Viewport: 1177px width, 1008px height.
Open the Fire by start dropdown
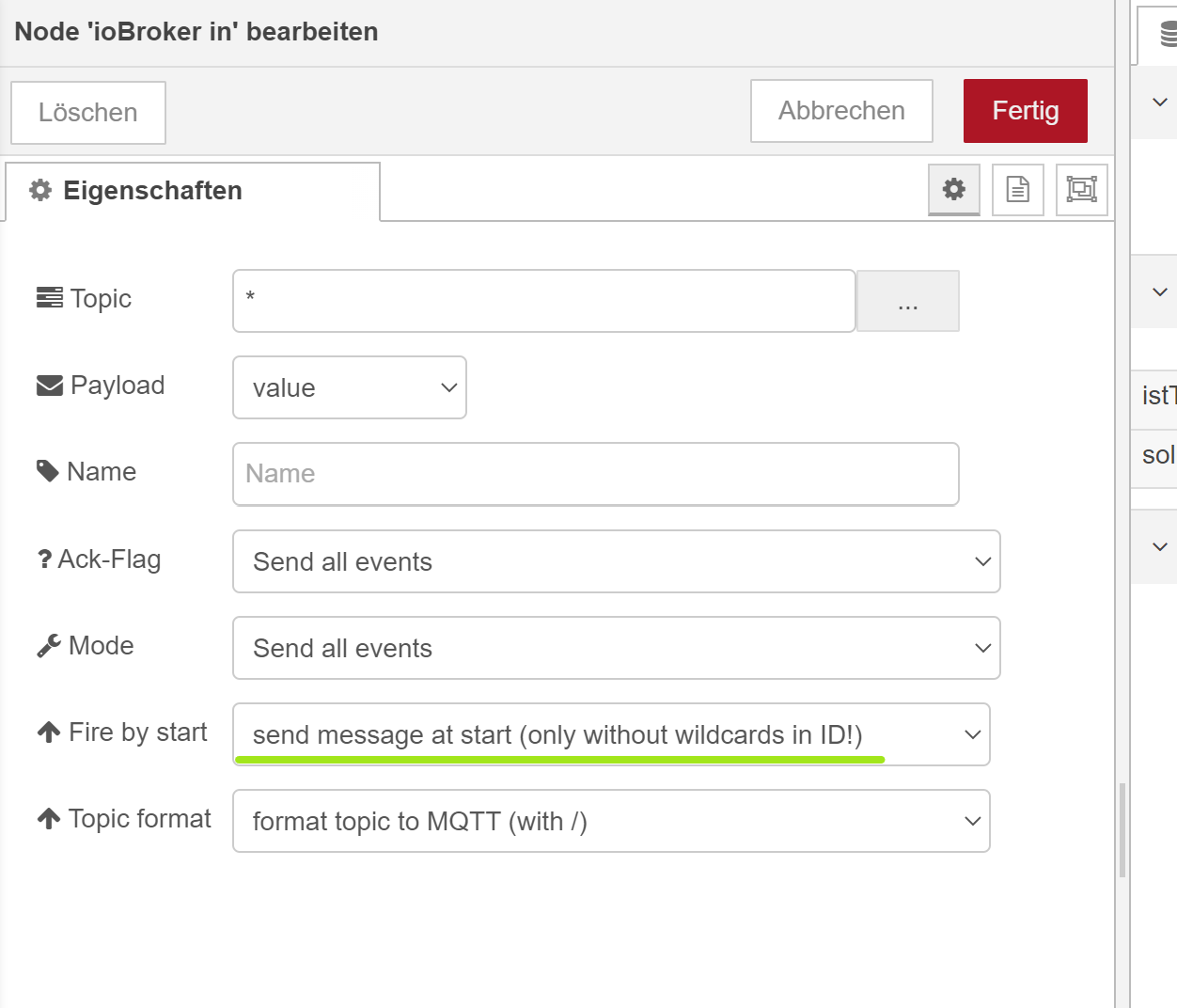click(611, 734)
